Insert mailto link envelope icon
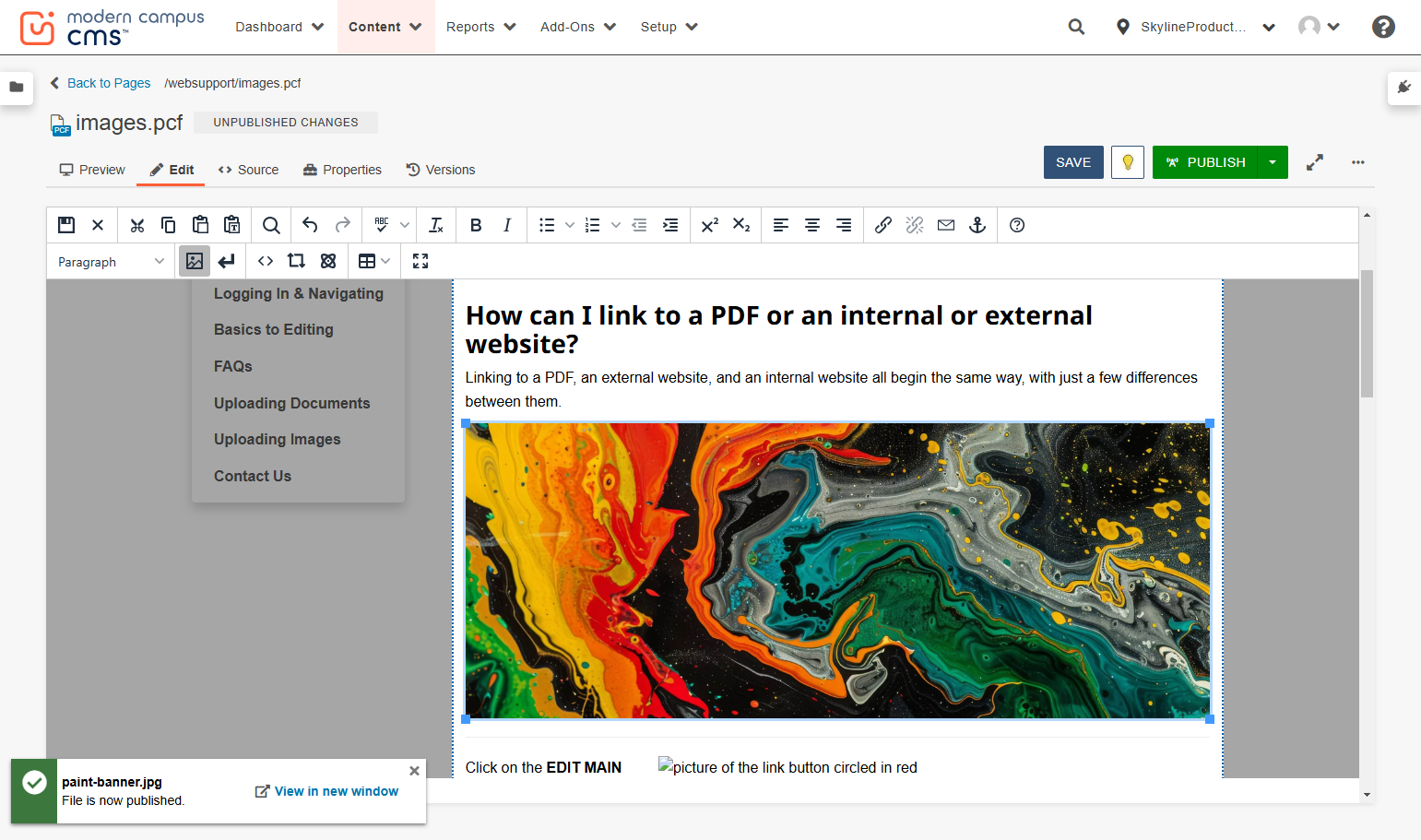 [x=946, y=225]
